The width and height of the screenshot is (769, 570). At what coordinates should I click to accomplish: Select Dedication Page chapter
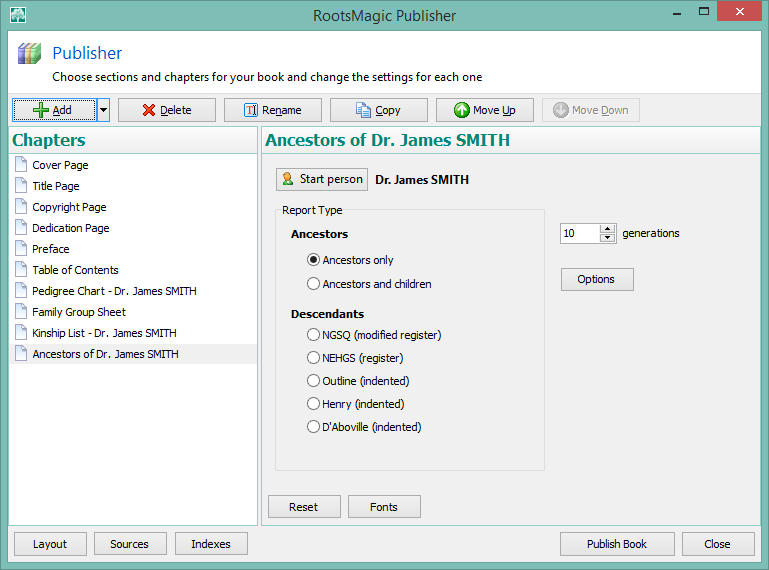coord(133,228)
